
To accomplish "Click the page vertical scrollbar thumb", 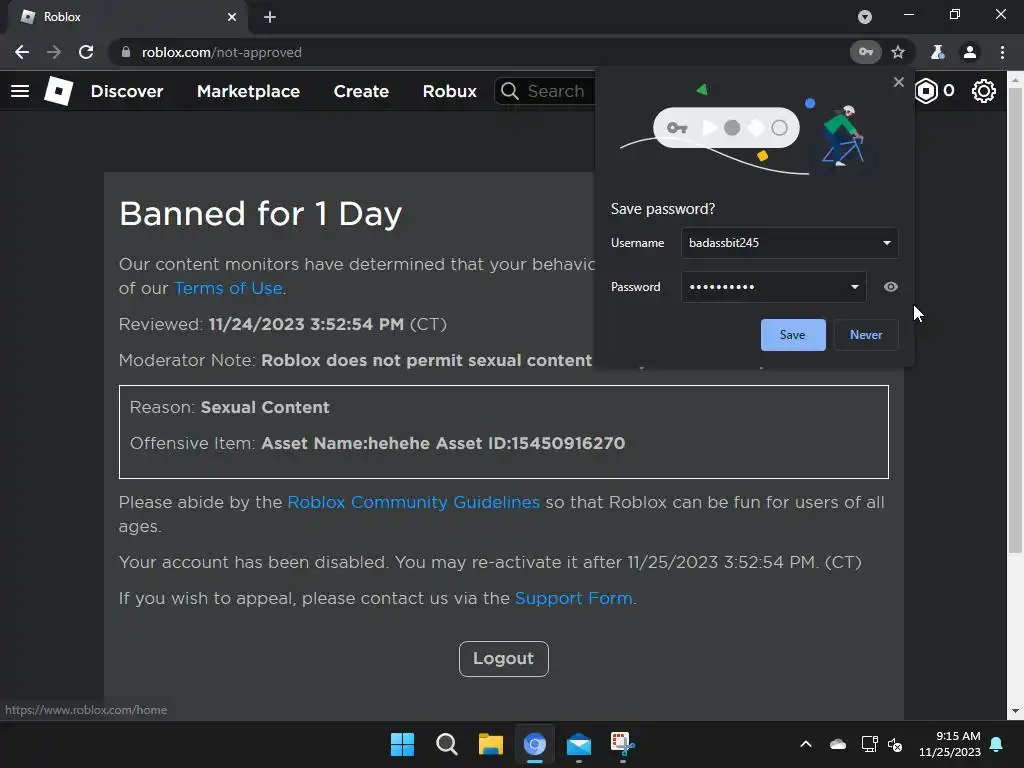I will point(1015,320).
